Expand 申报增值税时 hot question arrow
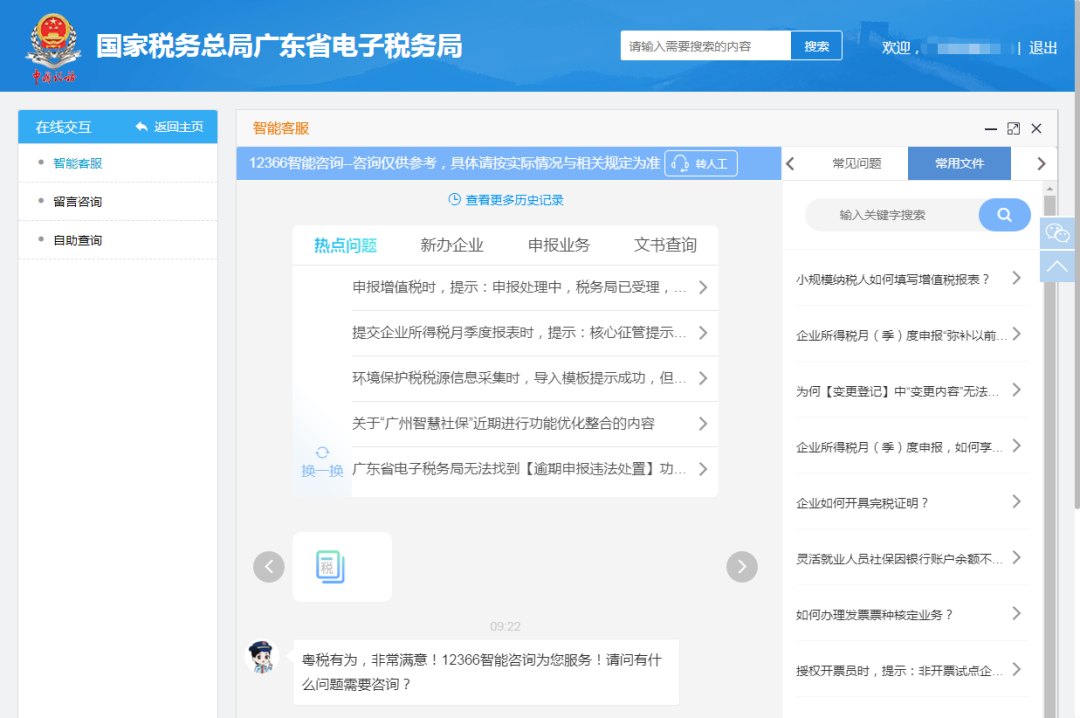This screenshot has height=718, width=1080. pyautogui.click(x=703, y=287)
